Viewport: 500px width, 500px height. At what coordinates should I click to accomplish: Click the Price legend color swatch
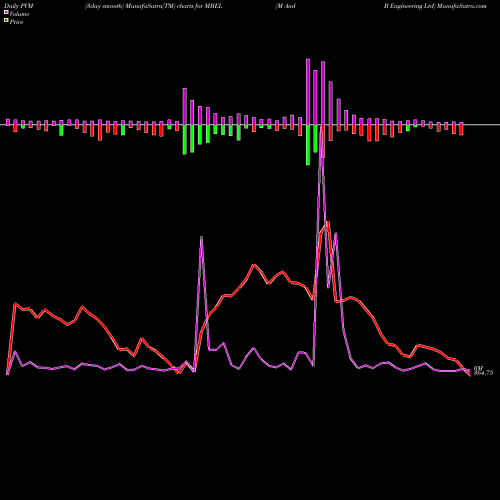tap(6, 21)
